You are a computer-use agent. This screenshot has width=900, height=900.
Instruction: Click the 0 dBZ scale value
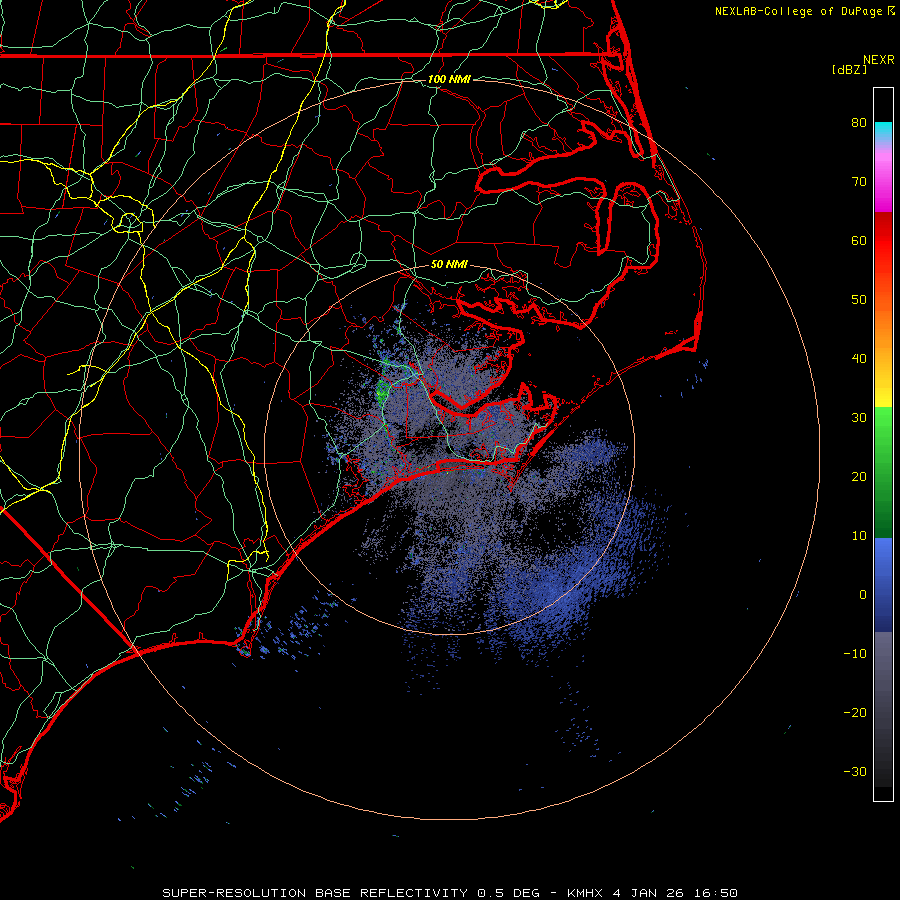(863, 595)
